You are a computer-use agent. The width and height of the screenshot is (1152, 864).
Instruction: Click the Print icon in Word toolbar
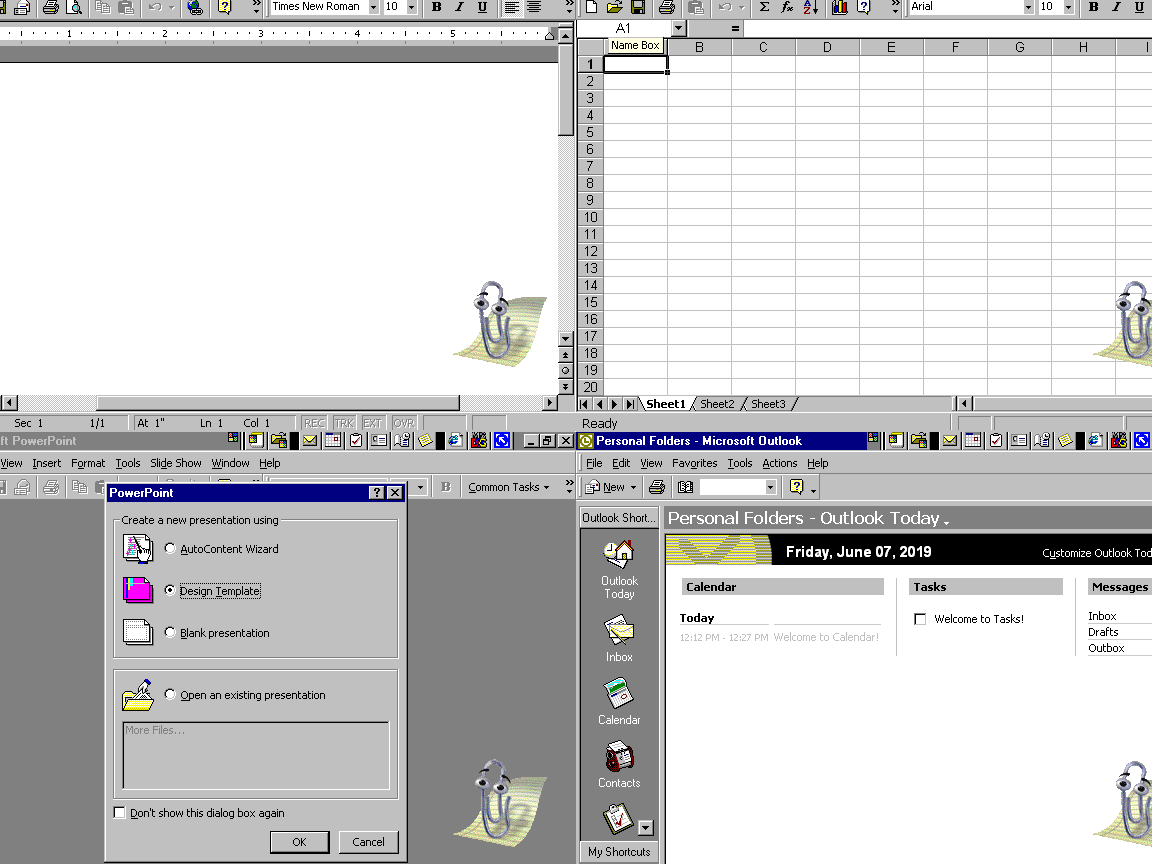click(51, 7)
